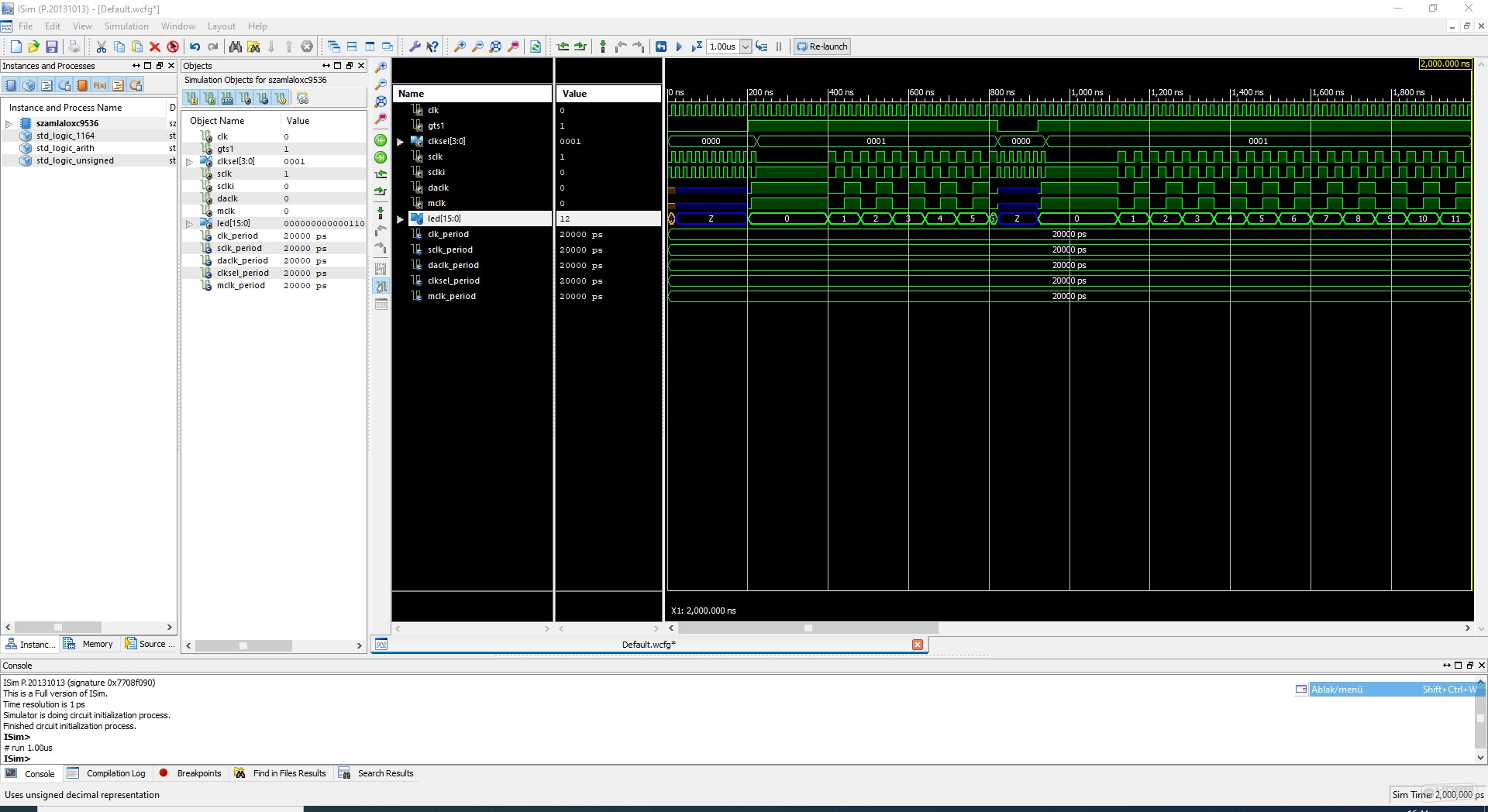Expand the szamlaloxc9536 instance tree node
Image resolution: width=1488 pixels, height=812 pixels.
click(x=9, y=124)
